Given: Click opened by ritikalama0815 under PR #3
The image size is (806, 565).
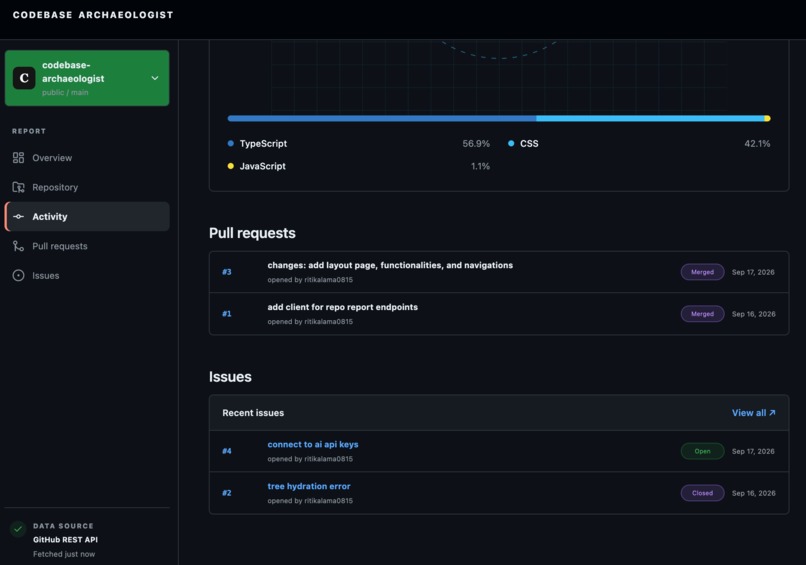Looking at the screenshot, I should (x=310, y=280).
